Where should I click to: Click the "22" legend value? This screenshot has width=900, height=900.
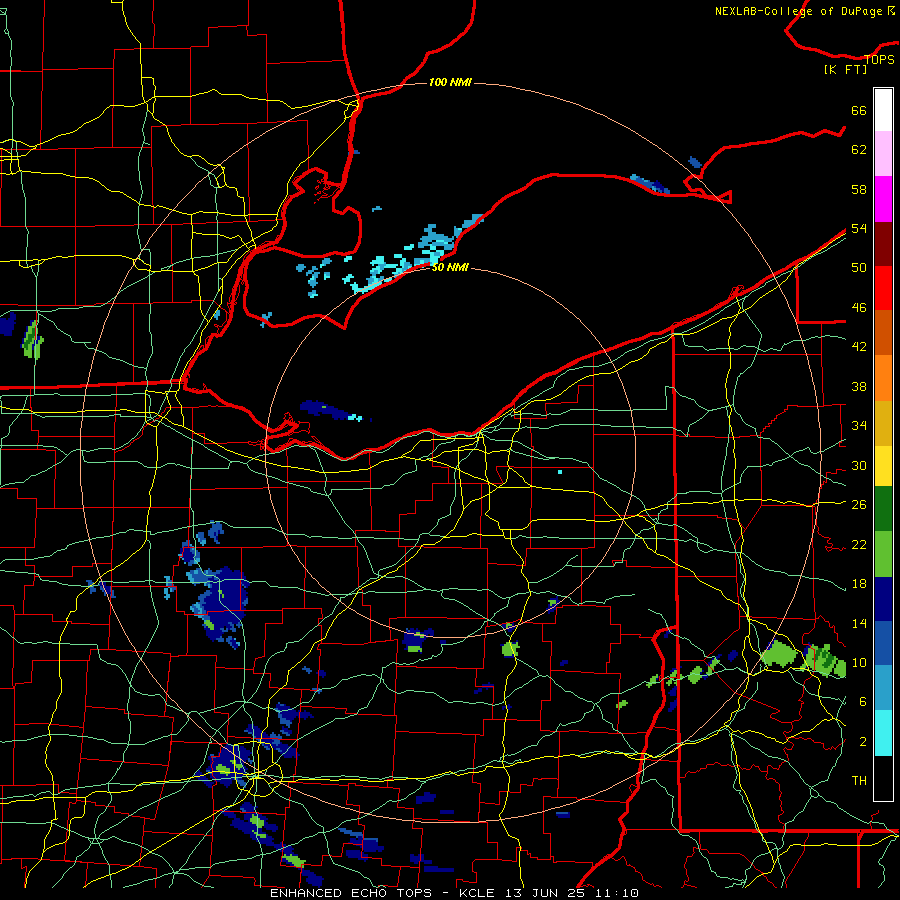pyautogui.click(x=859, y=545)
